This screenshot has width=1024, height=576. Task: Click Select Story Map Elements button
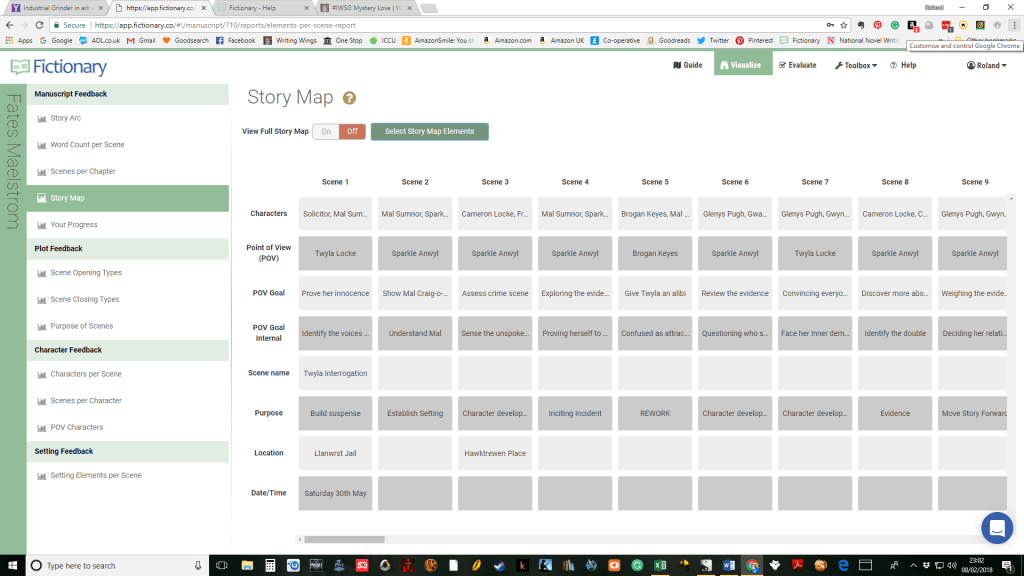(429, 131)
